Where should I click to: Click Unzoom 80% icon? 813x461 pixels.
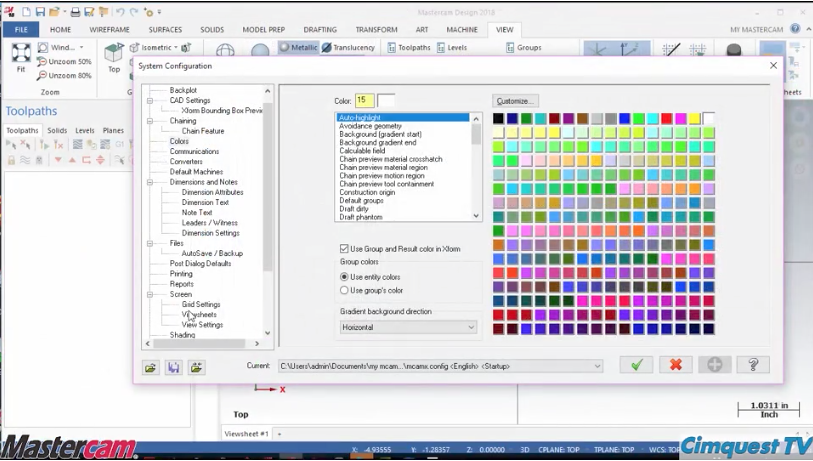click(42, 75)
